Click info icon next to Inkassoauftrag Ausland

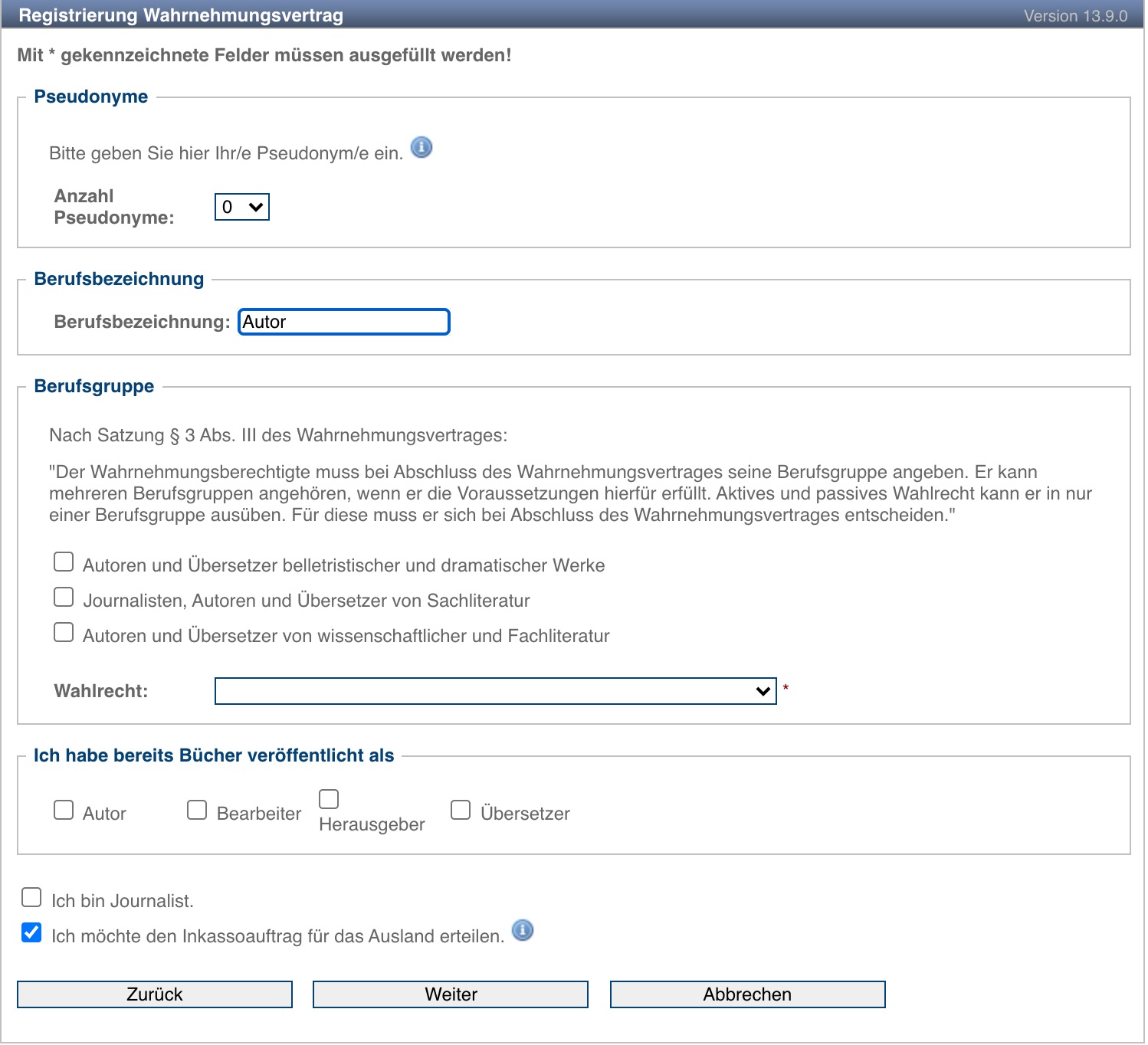[x=523, y=930]
